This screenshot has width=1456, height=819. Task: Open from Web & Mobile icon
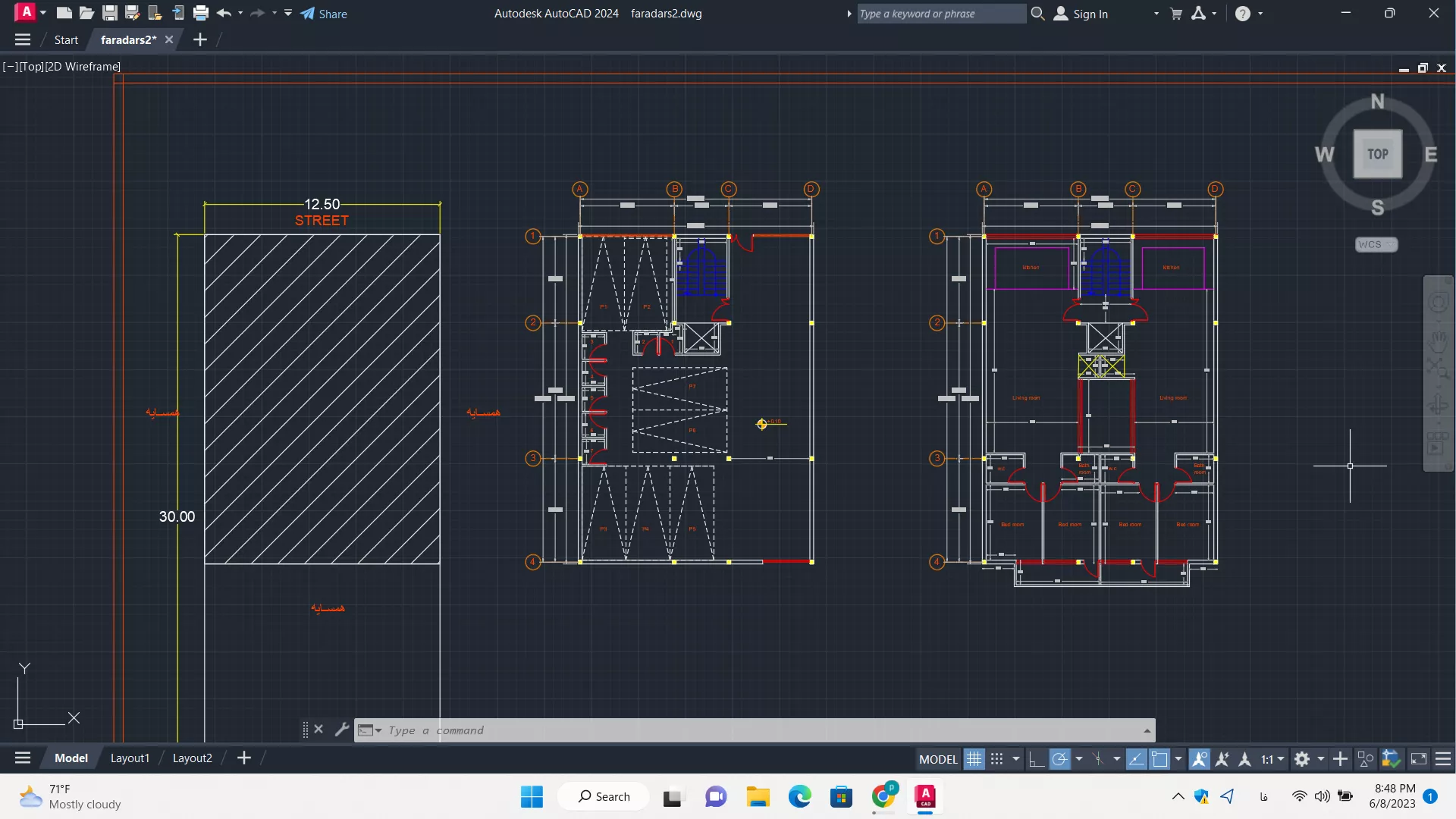155,13
